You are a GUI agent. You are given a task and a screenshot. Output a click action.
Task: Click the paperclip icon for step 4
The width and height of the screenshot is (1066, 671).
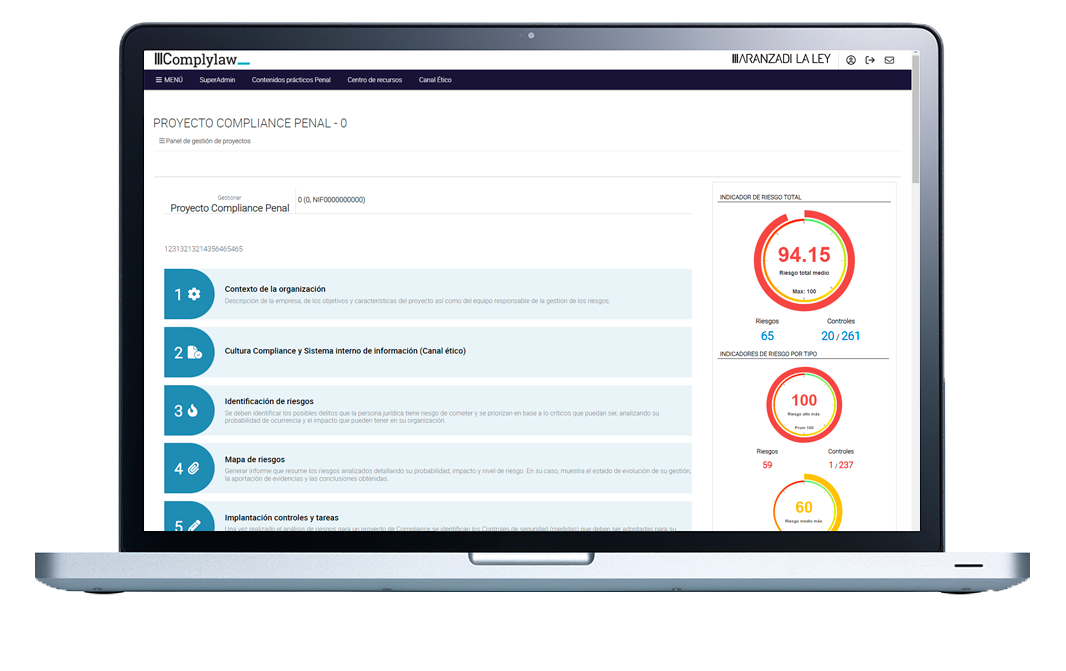(194, 468)
